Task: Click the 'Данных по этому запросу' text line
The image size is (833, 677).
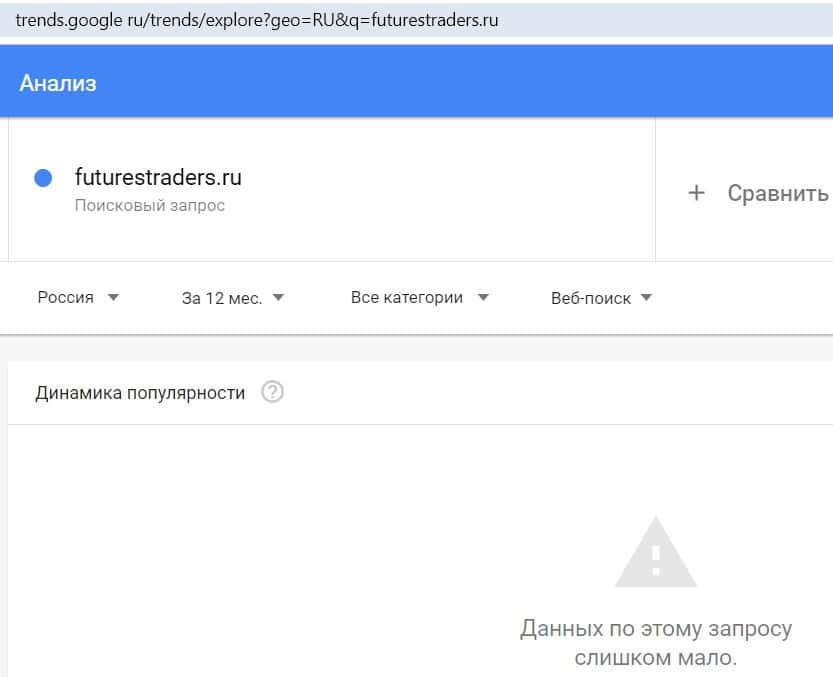Action: point(656,629)
